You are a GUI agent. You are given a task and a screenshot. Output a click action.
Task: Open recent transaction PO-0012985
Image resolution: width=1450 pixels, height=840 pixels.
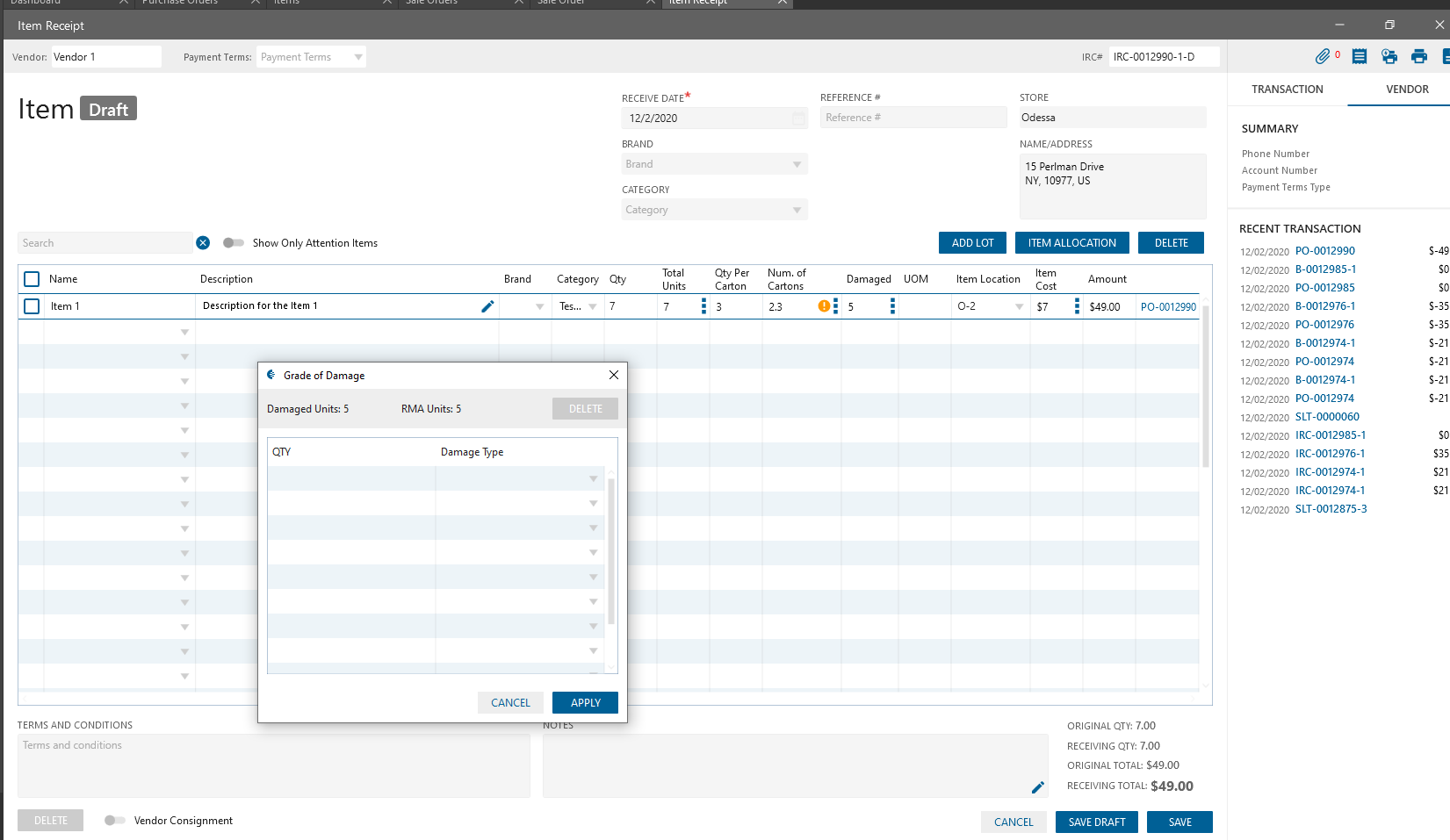[x=1324, y=288]
